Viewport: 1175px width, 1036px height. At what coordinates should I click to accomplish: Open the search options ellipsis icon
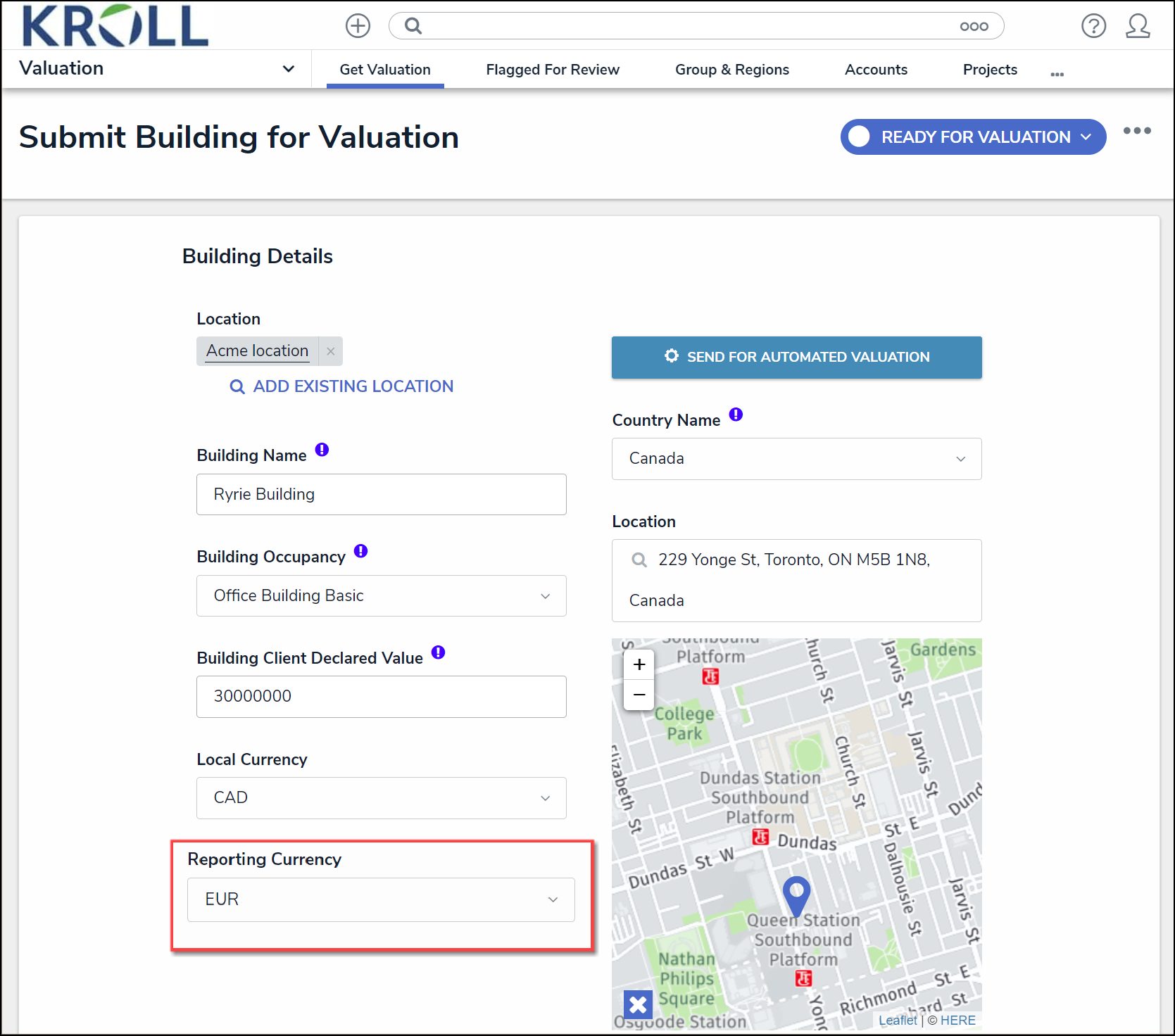[x=974, y=26]
